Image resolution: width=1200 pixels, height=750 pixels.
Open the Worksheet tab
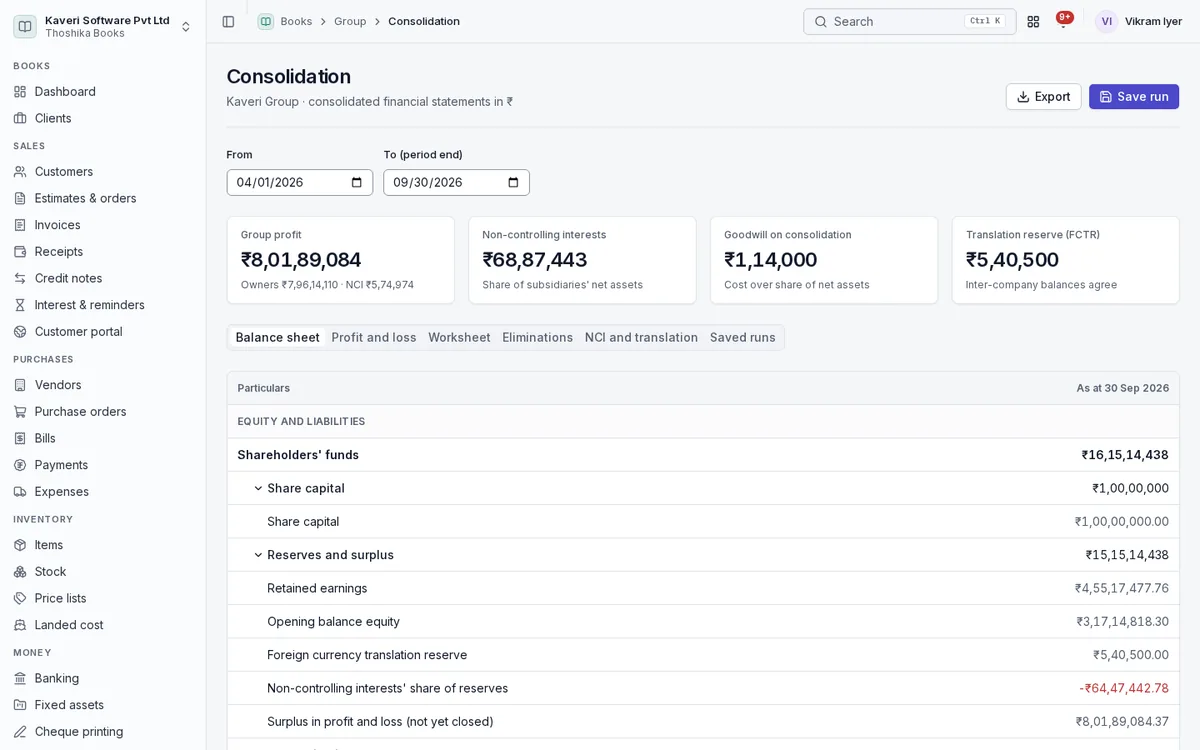[x=459, y=337]
